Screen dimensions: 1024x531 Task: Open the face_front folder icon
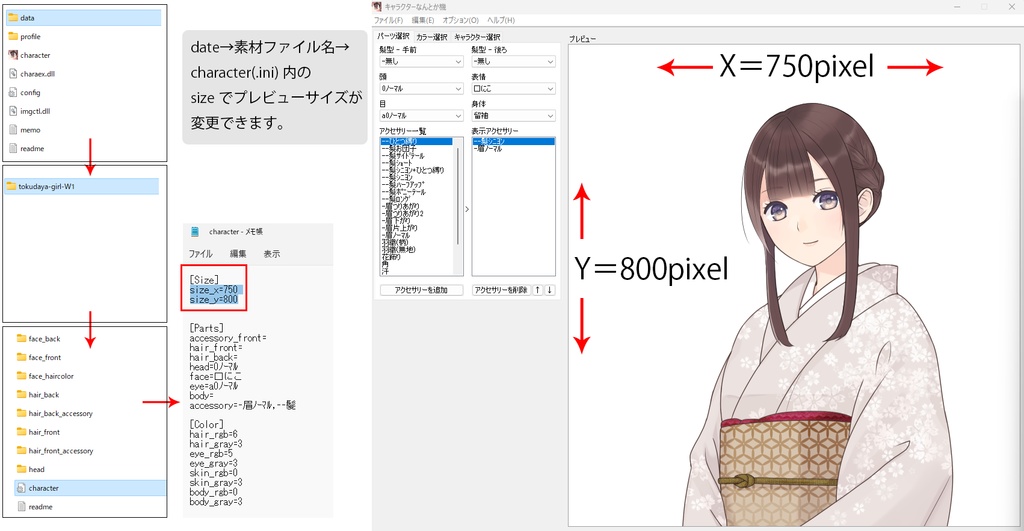(x=21, y=357)
